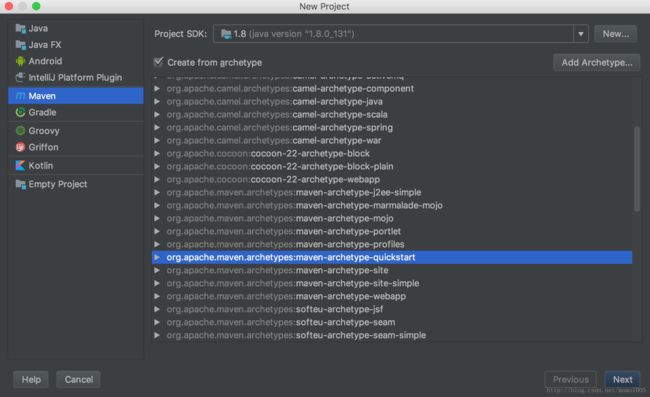Expand camel-archetype-java node
Screen dimensions: 650x397
(157, 102)
